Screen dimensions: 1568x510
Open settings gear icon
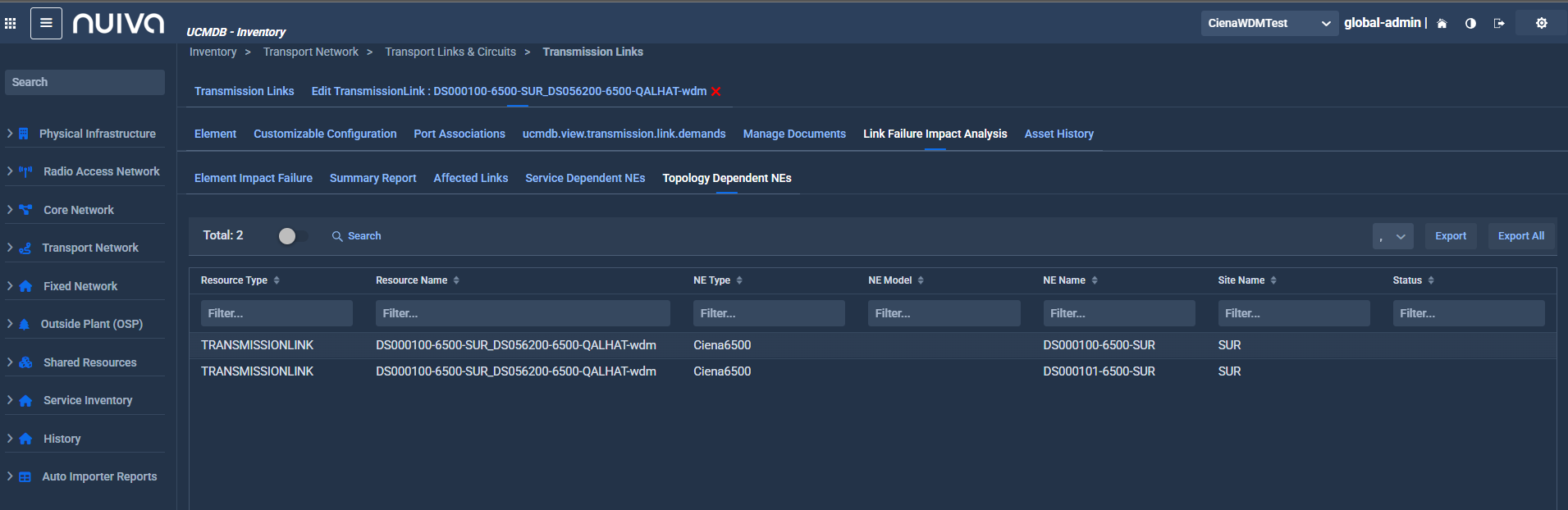(x=1542, y=23)
